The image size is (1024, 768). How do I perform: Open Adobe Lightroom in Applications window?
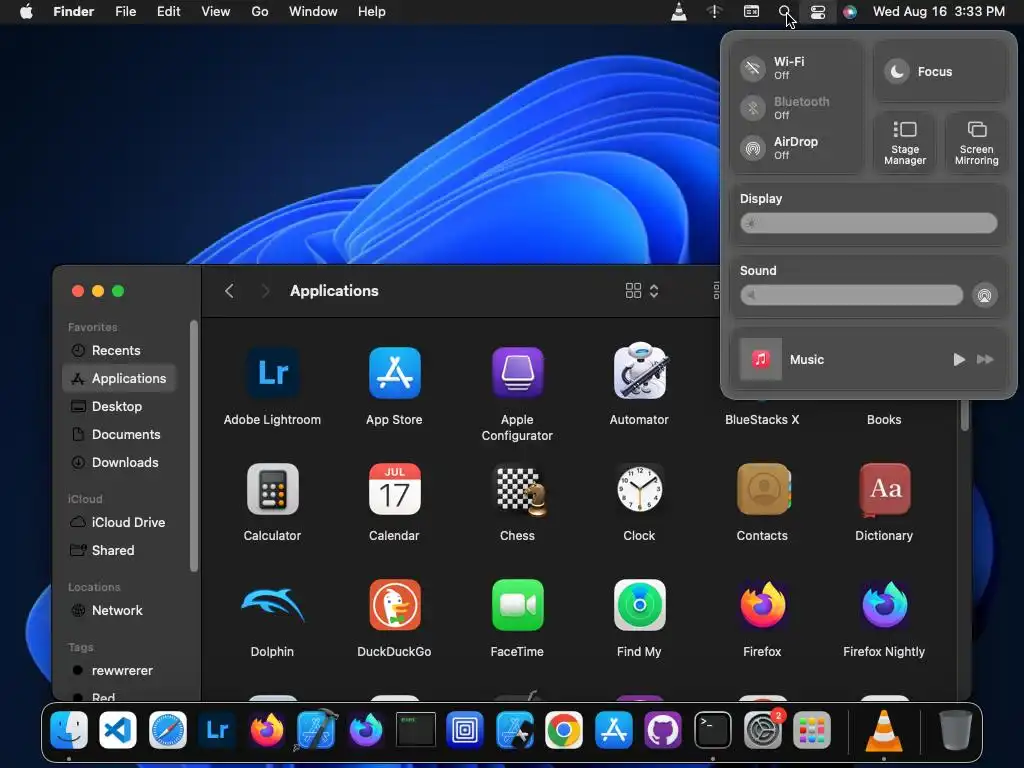click(x=273, y=373)
